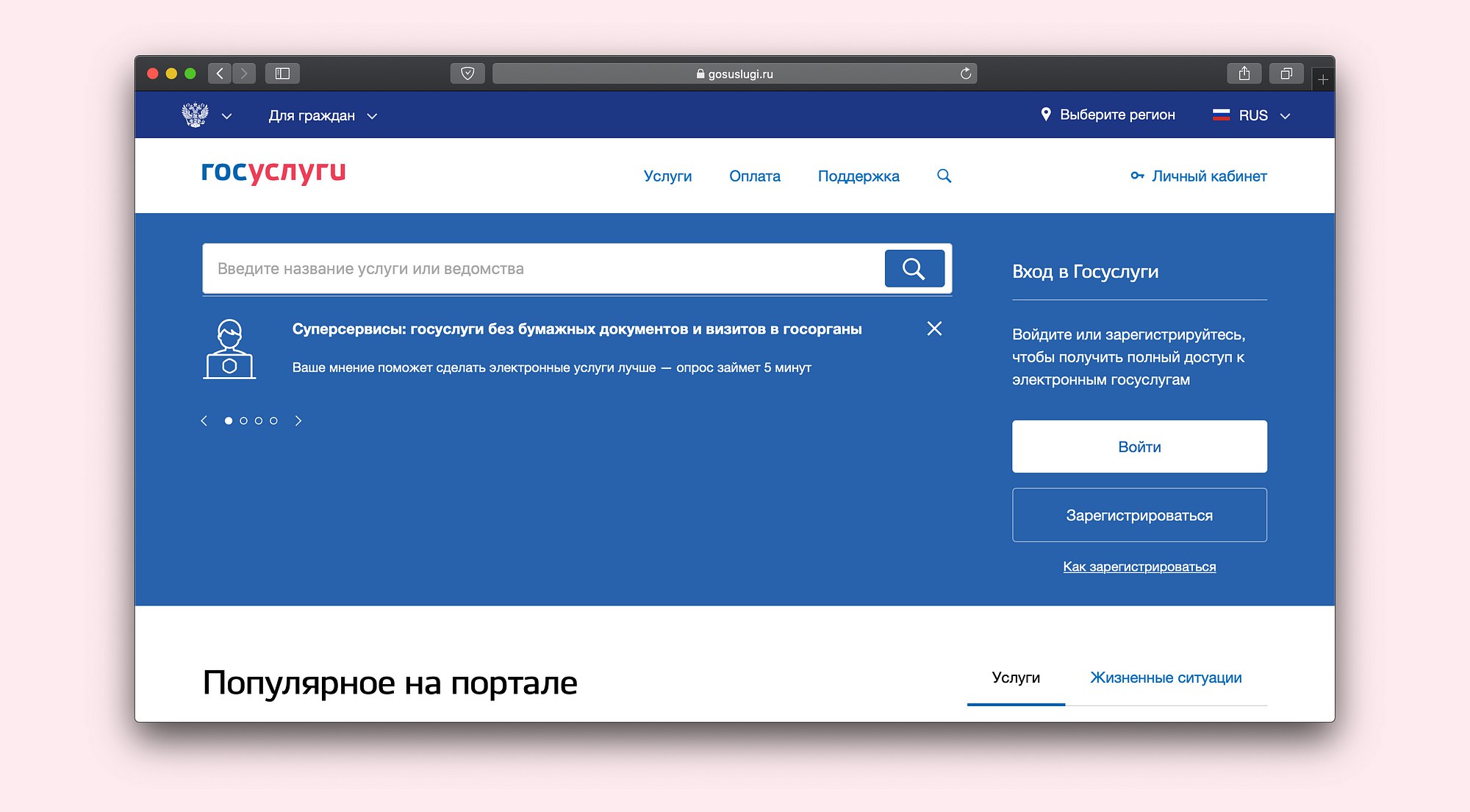The image size is (1470, 812).
Task: Select the third carousel dot
Action: 259,421
